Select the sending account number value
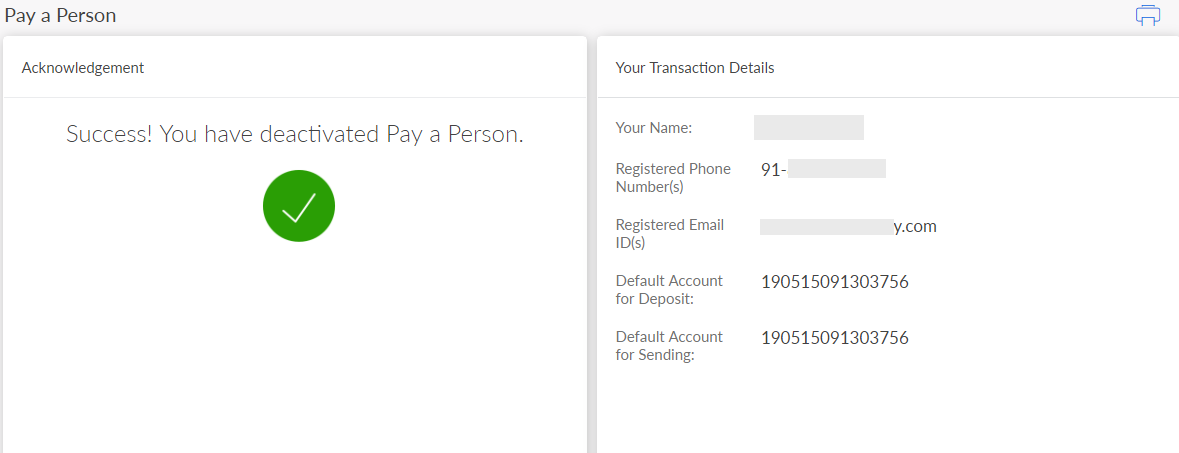This screenshot has height=453, width=1179. (834, 338)
